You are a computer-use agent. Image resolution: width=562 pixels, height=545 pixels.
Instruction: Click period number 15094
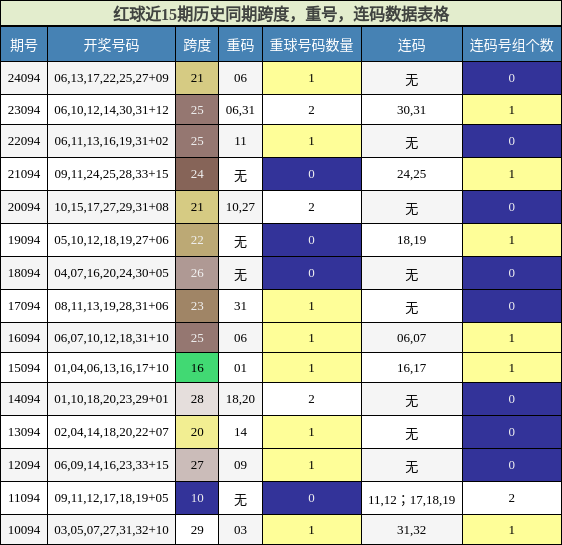coord(24,368)
